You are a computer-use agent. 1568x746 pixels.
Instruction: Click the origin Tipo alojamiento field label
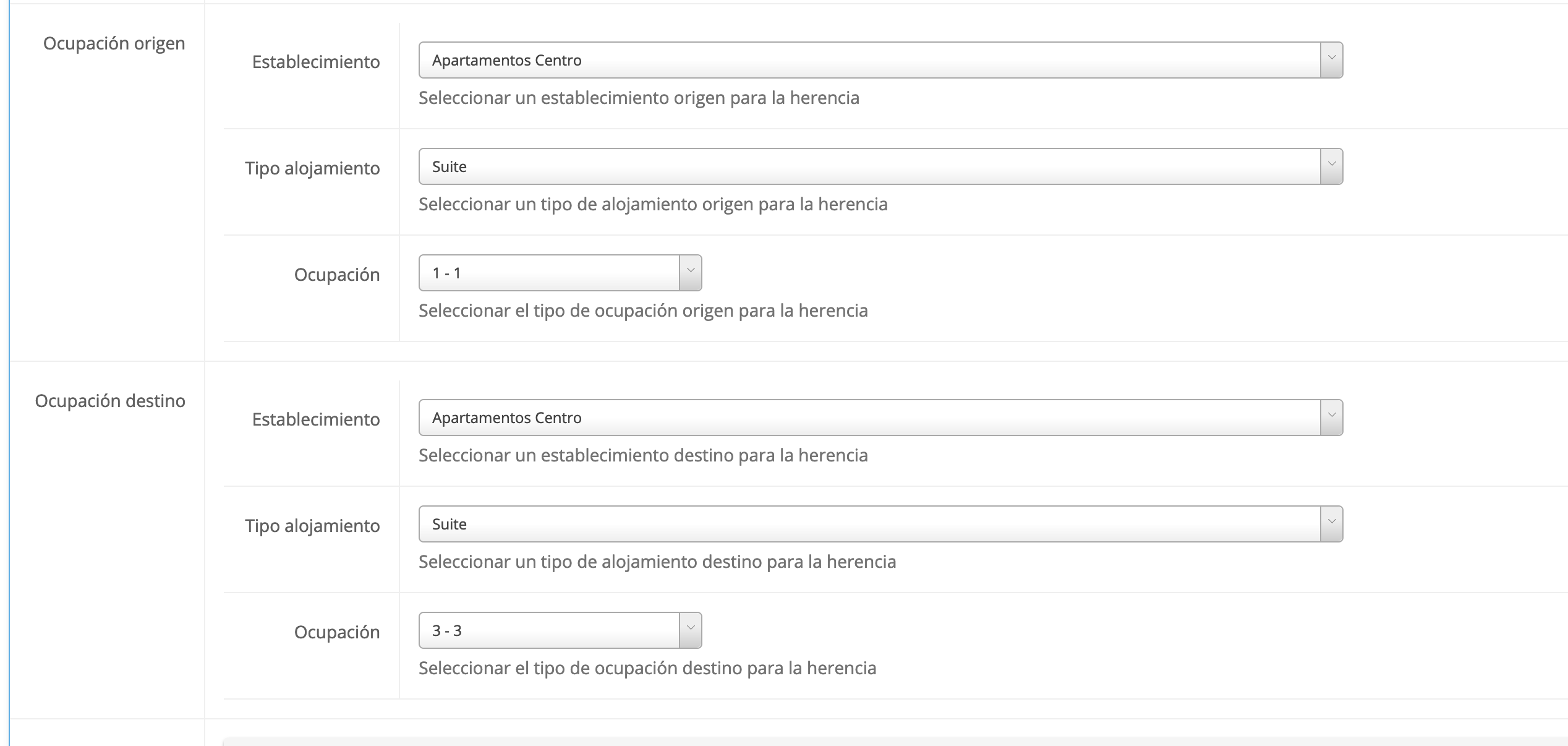[312, 168]
